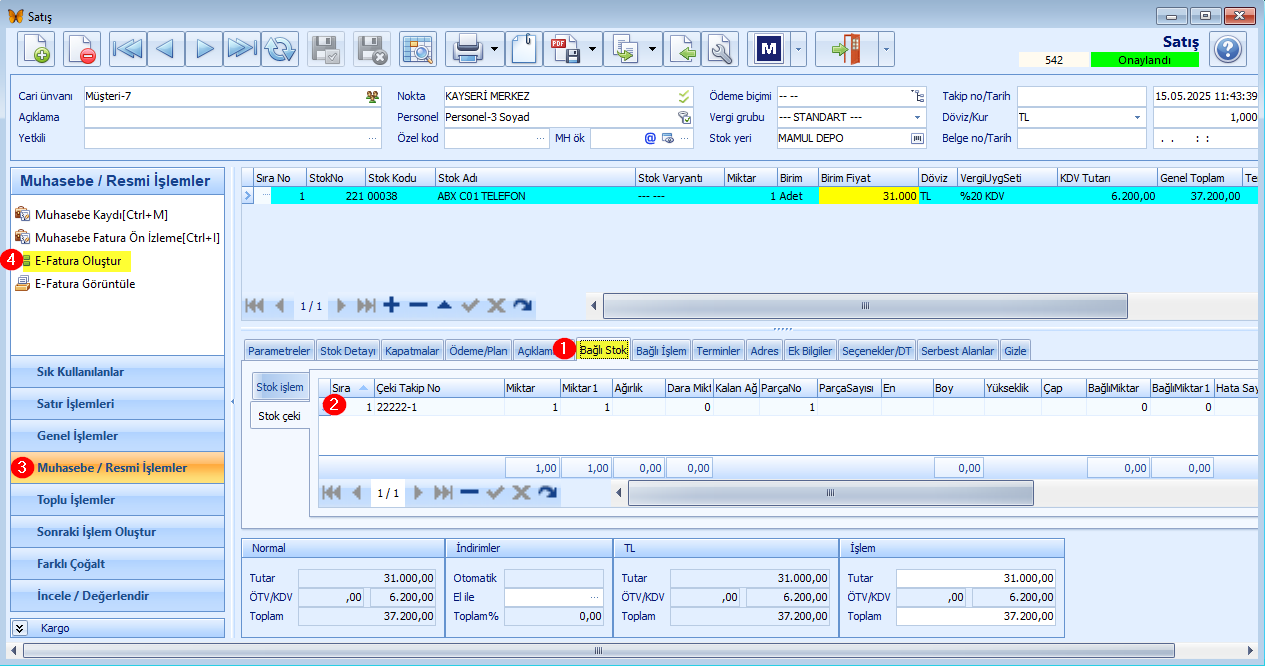This screenshot has width=1265, height=666.
Task: Open settings with the wrench icon
Action: (719, 48)
